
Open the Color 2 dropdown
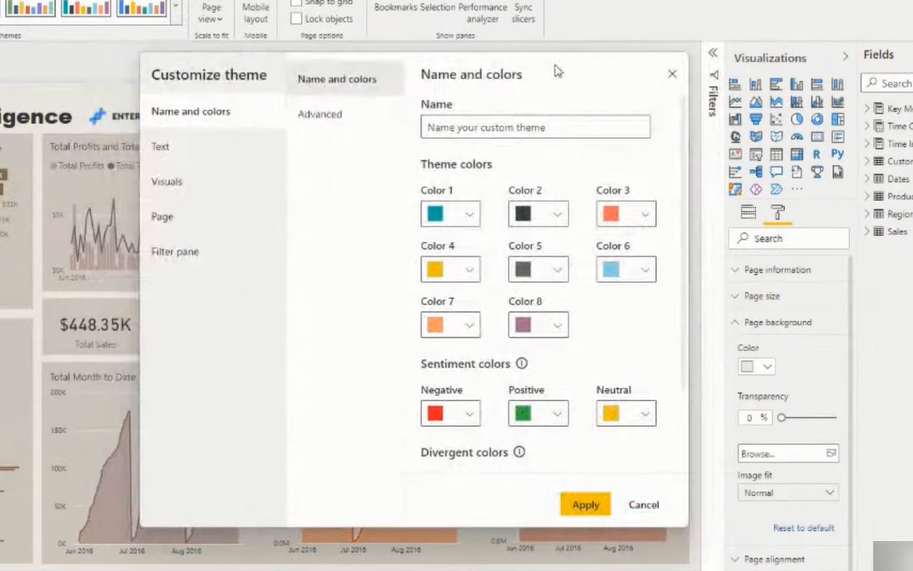click(538, 214)
